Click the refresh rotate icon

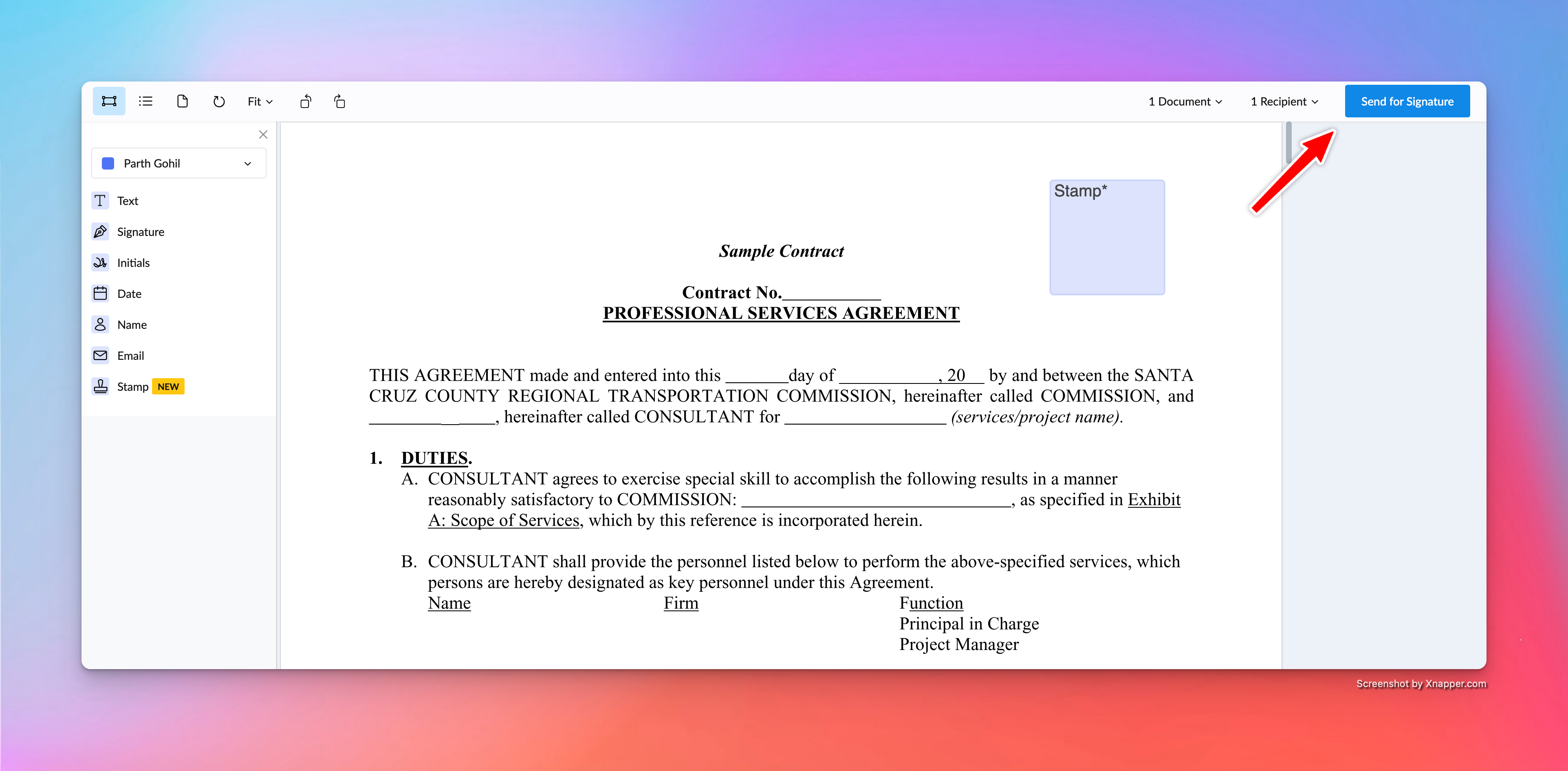[x=219, y=101]
